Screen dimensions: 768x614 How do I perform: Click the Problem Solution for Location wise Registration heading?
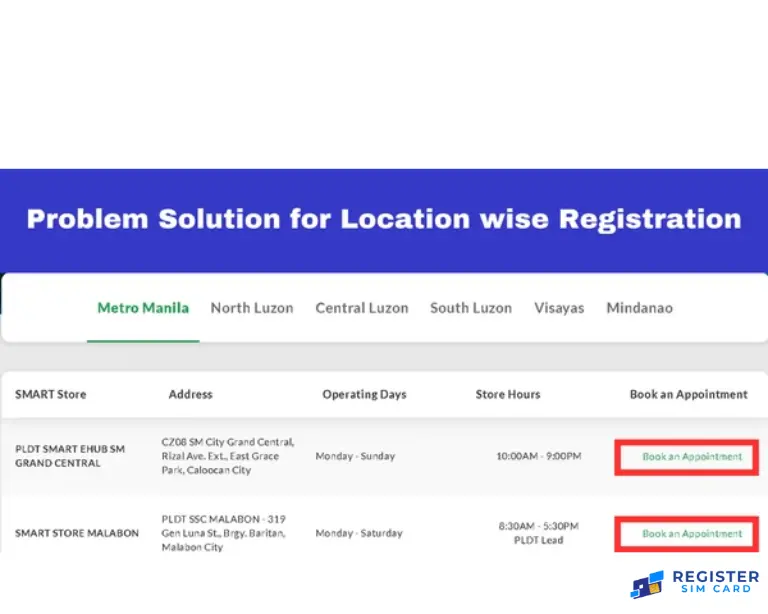coord(384,219)
